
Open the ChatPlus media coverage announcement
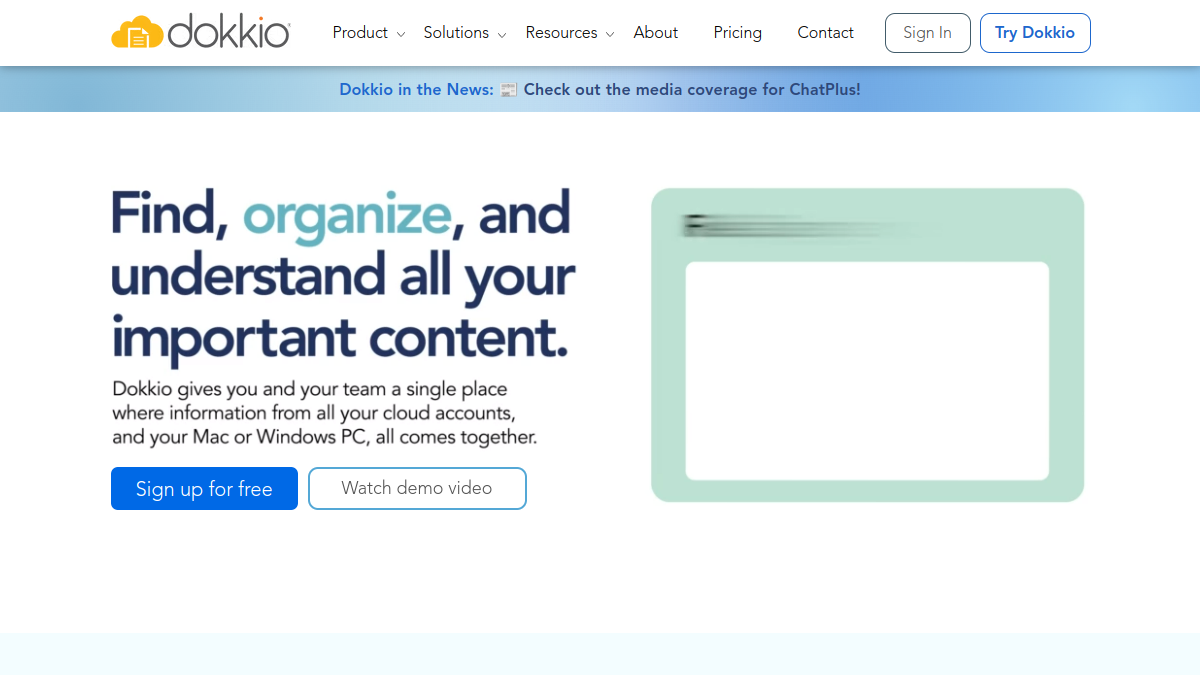(600, 89)
